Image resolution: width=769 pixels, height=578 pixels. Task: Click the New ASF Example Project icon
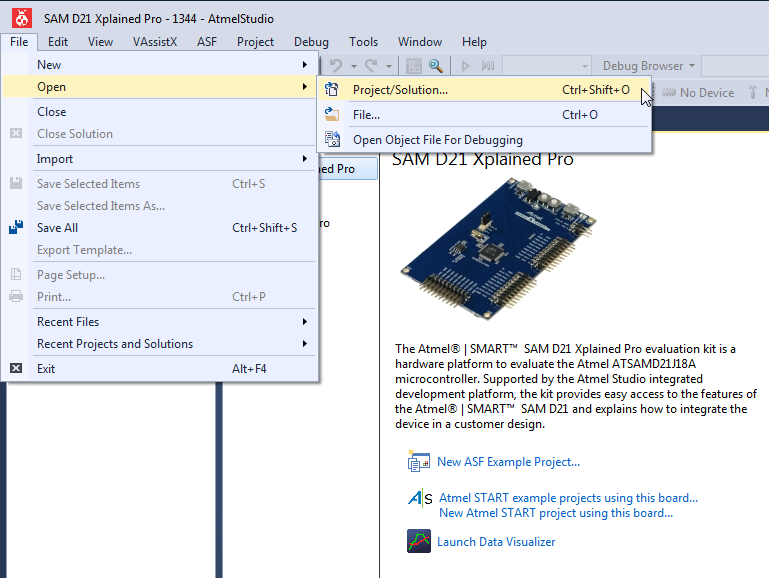419,462
